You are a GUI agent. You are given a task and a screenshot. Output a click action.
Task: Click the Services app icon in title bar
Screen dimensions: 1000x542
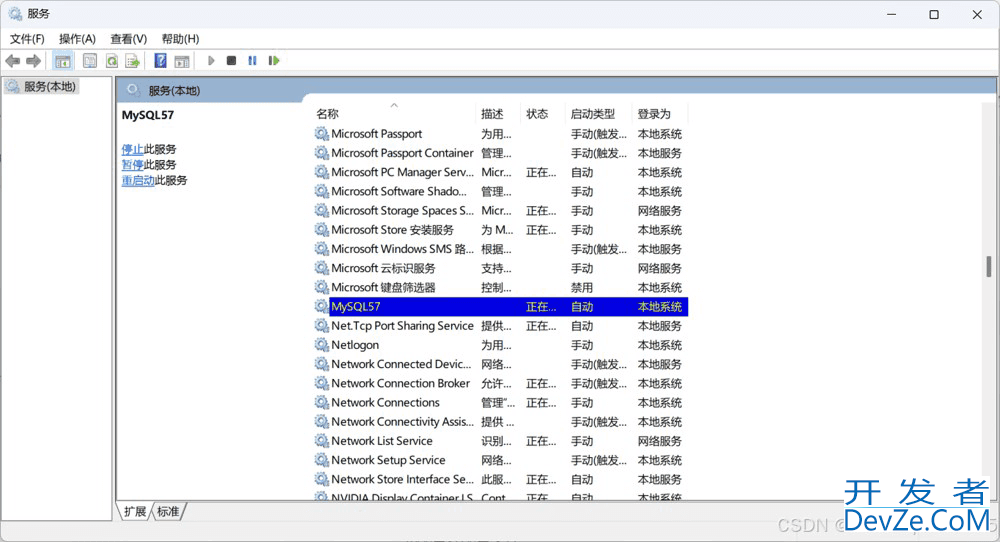(x=15, y=14)
